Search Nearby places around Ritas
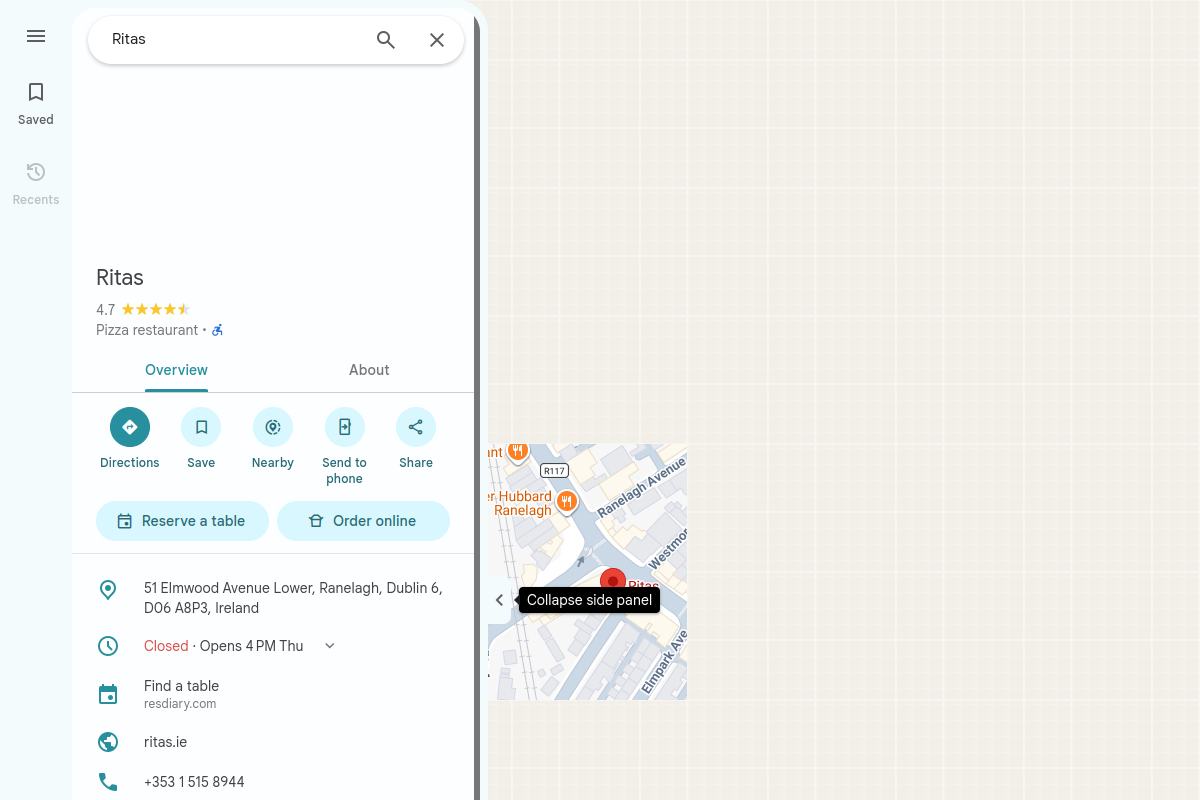This screenshot has width=1200, height=800. 273,438
